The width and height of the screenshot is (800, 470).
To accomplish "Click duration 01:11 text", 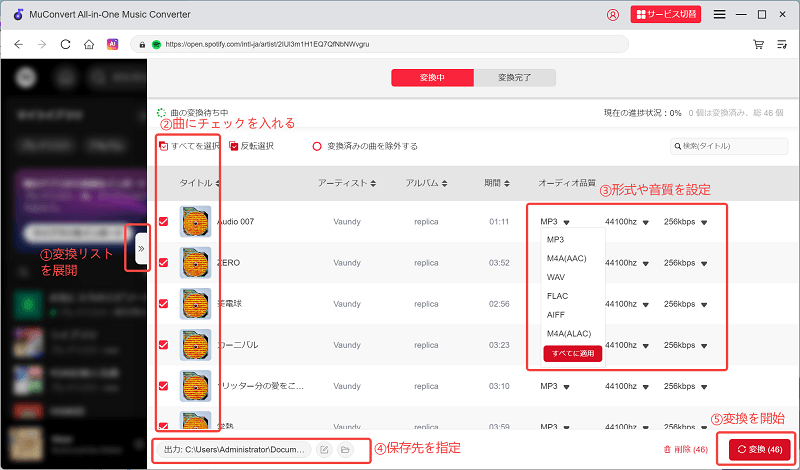I will pyautogui.click(x=499, y=221).
